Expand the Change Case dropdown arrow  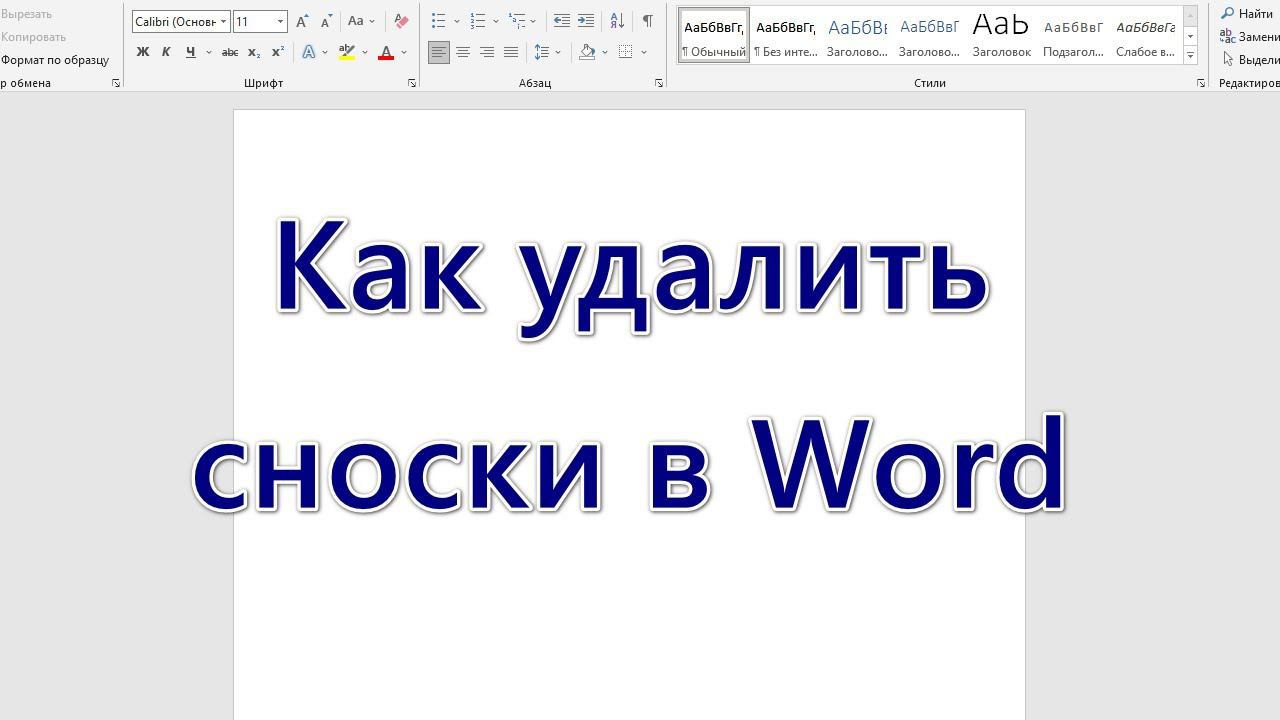click(x=372, y=21)
